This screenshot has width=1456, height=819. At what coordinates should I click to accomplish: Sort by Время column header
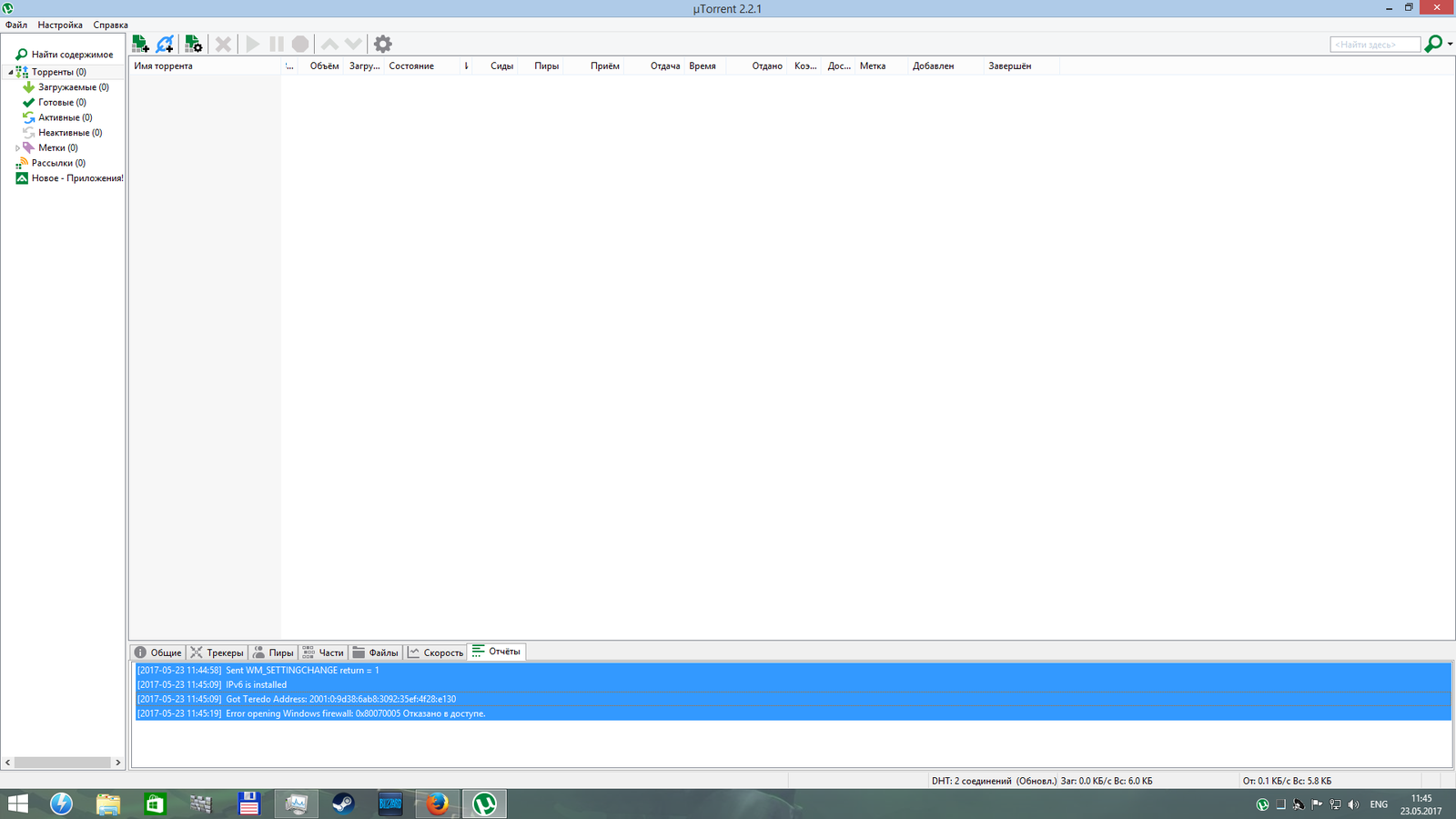pos(706,66)
